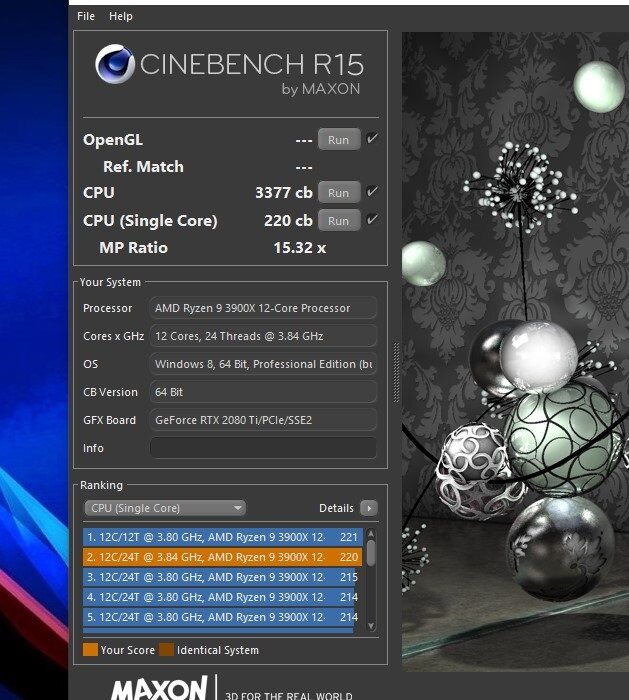This screenshot has height=700, width=629.
Task: Click the GFX Board field showing GeForce RTX 2080 Ti
Action: pos(263,420)
